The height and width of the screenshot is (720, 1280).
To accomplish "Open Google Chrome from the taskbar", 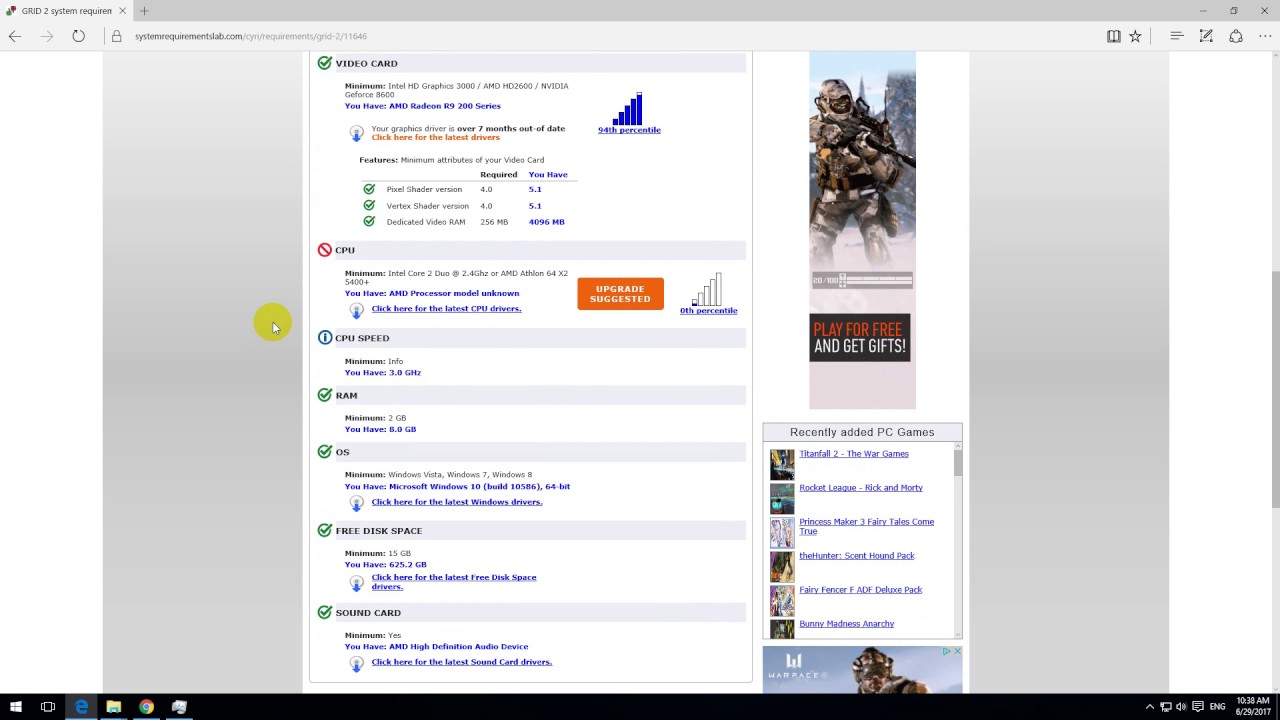I will tap(146, 706).
